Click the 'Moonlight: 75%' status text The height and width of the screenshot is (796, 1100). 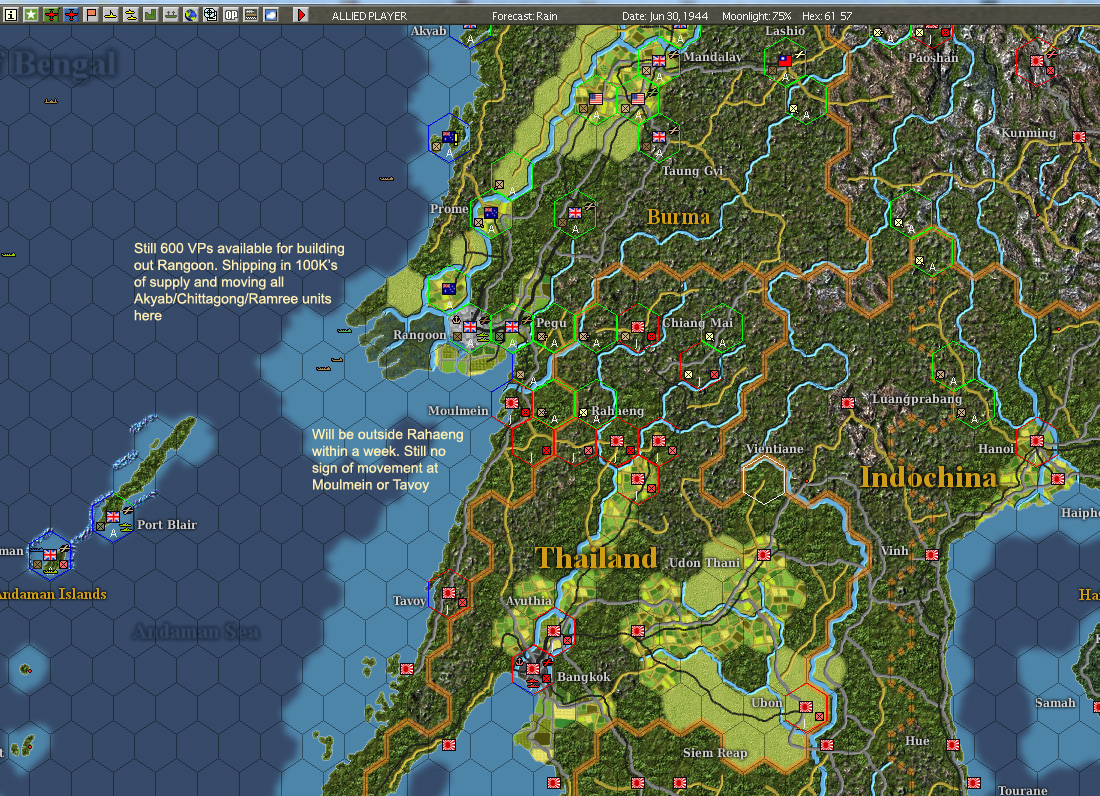(756, 15)
